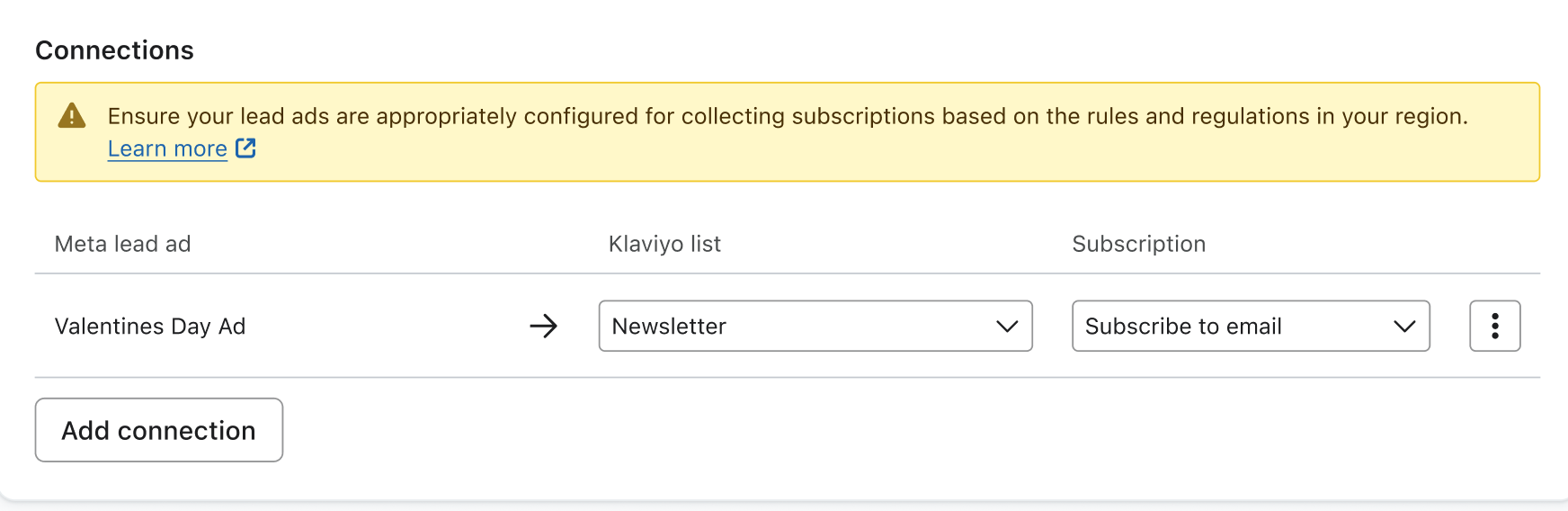Click the warning triangle icon in the banner
The height and width of the screenshot is (511, 1568).
(x=72, y=116)
